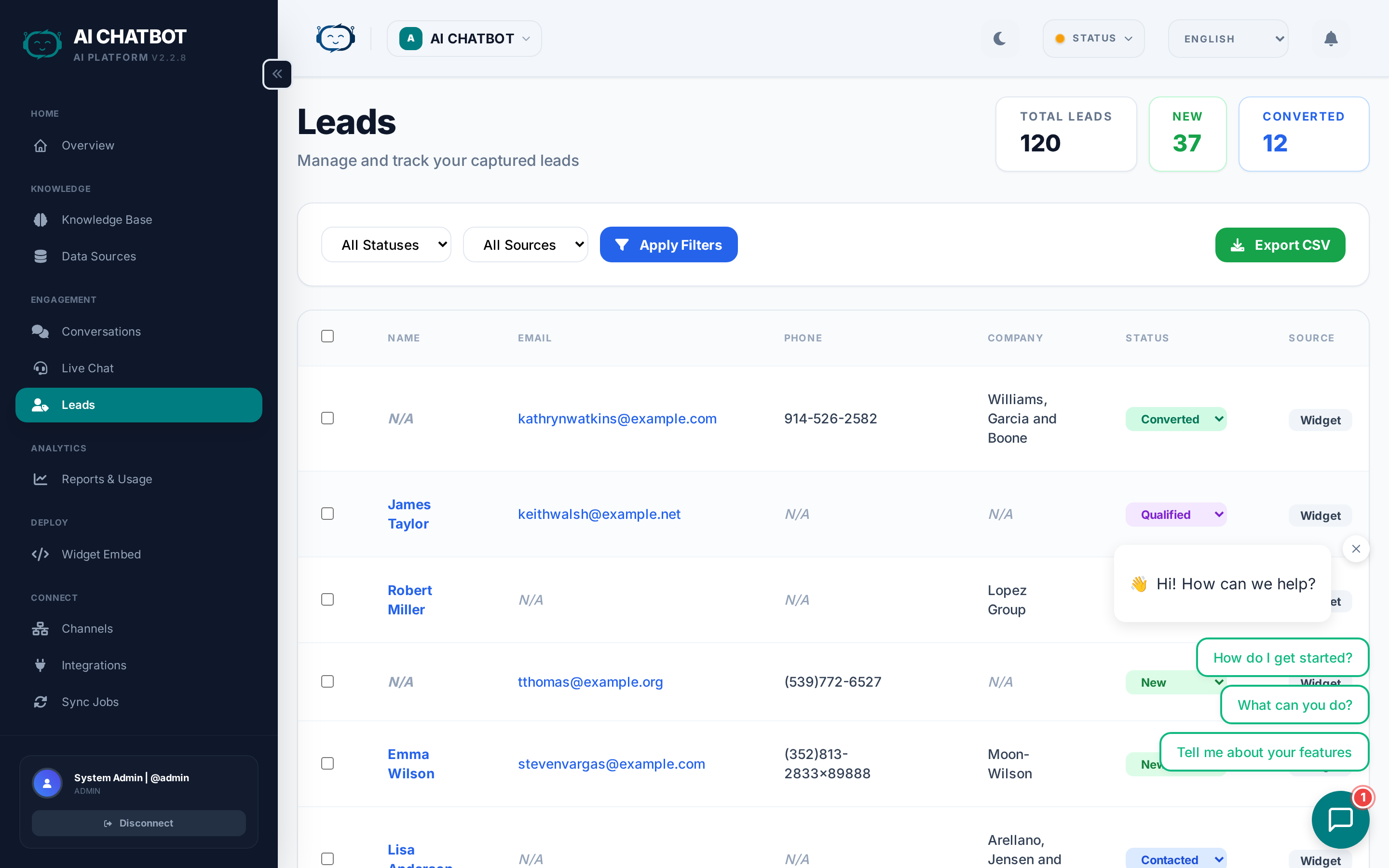
Task: Open the All Statuses dropdown
Action: [x=386, y=244]
